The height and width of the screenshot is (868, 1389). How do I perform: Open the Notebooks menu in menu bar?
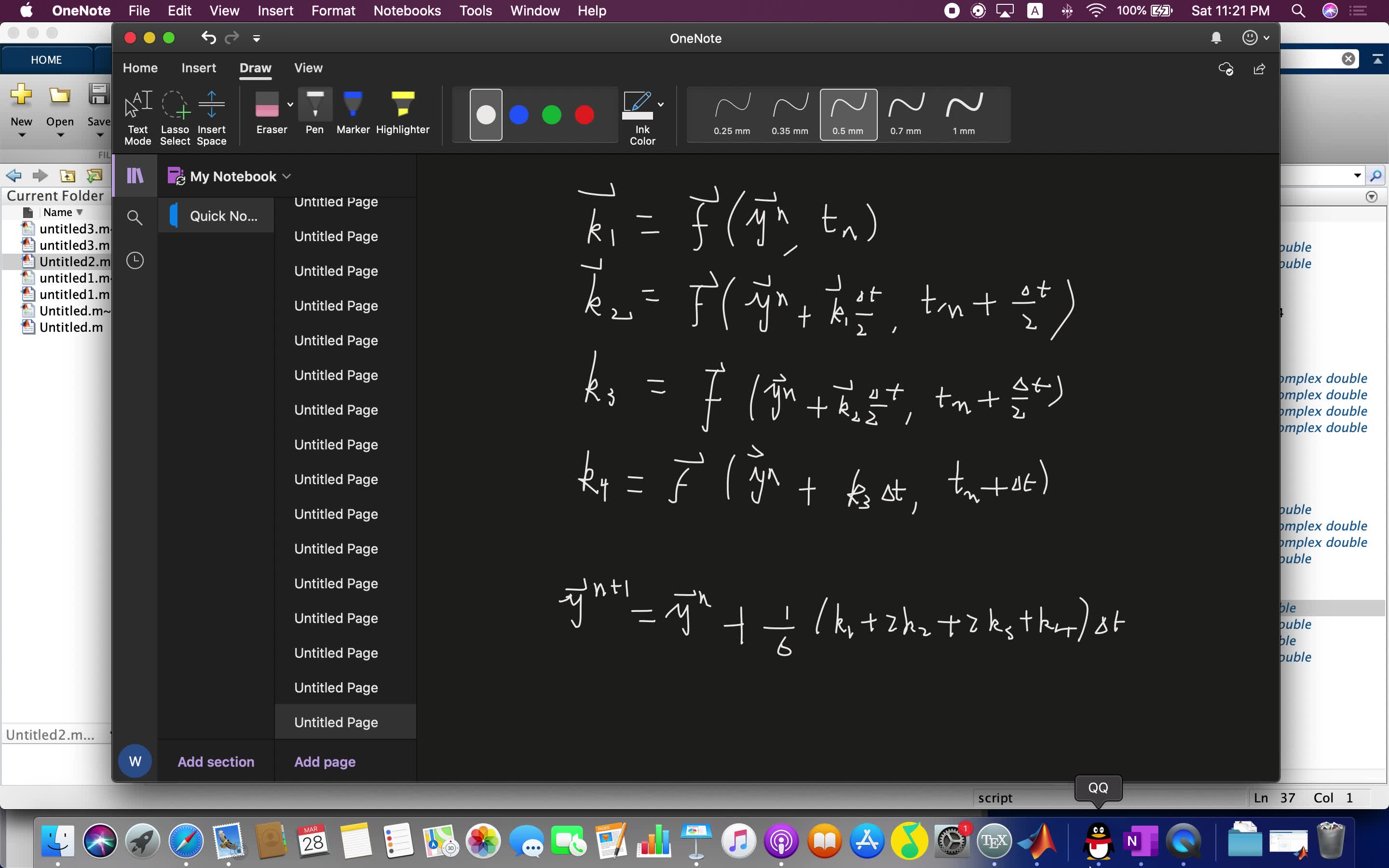[x=407, y=11]
